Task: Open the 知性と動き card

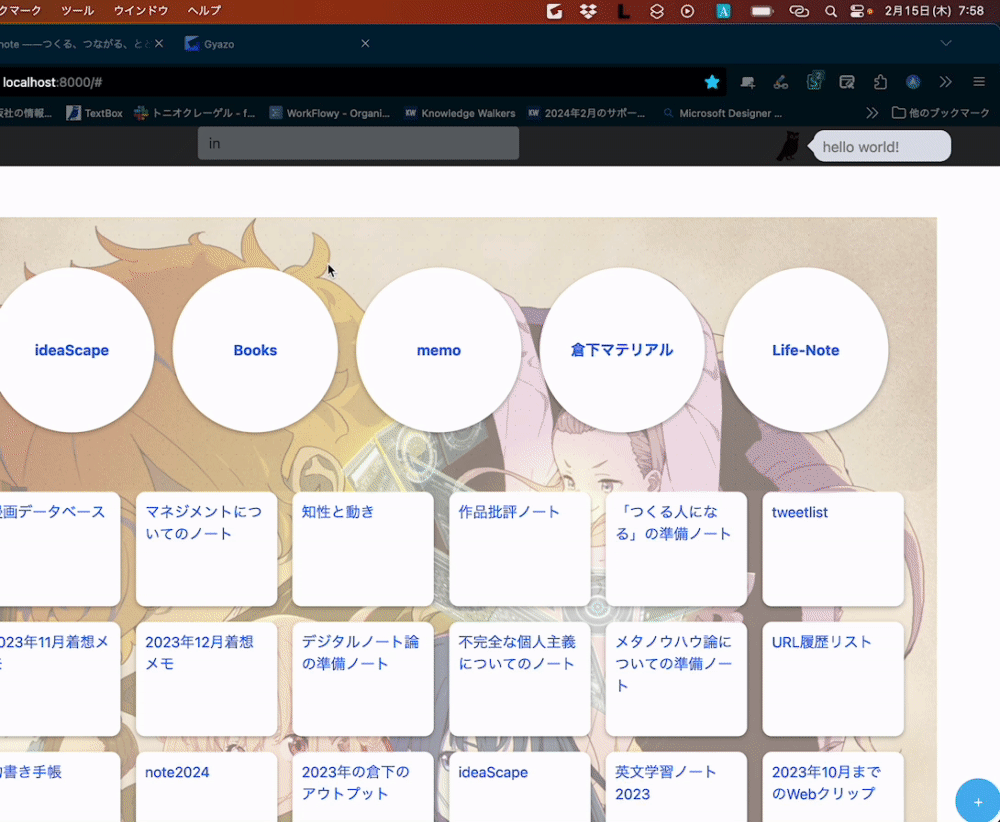Action: (363, 549)
